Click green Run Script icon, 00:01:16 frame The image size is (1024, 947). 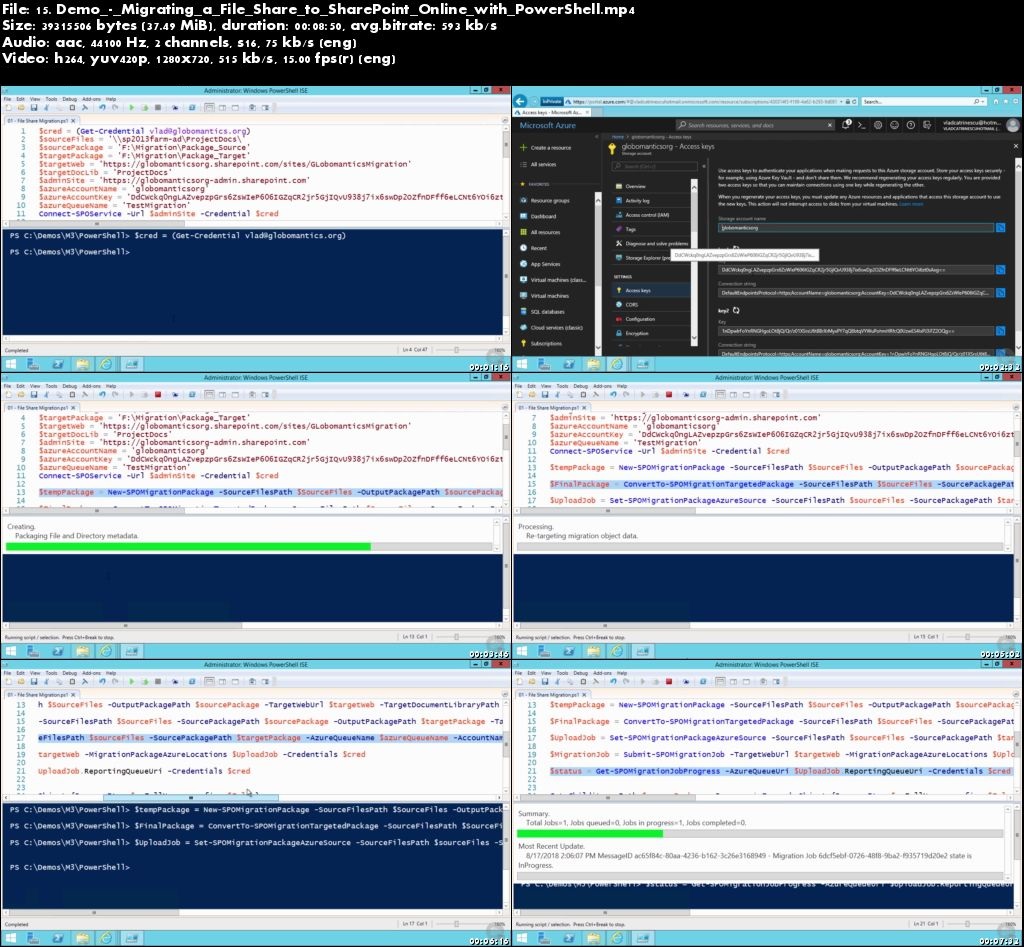tap(131, 108)
